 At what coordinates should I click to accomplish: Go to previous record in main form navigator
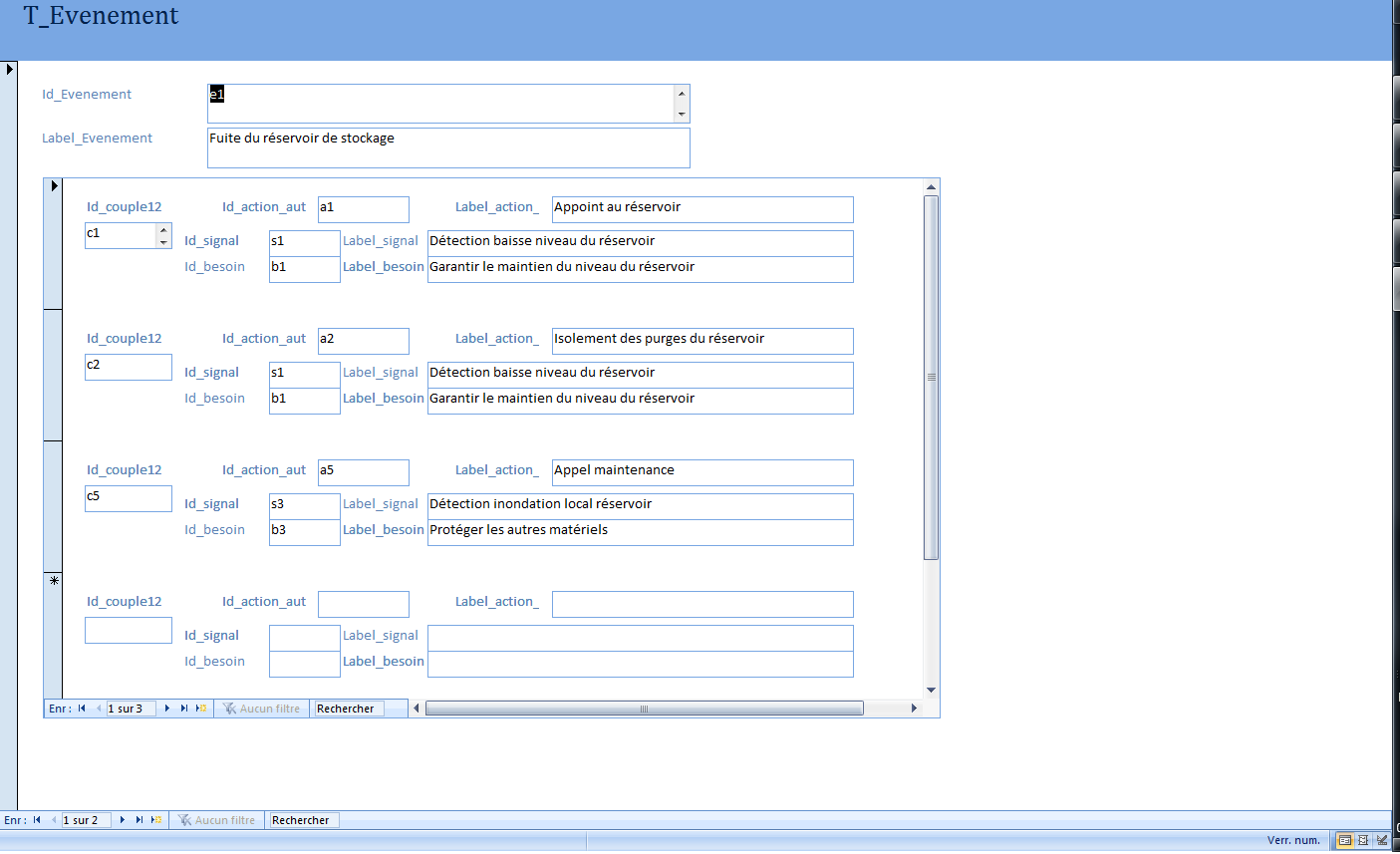click(53, 820)
